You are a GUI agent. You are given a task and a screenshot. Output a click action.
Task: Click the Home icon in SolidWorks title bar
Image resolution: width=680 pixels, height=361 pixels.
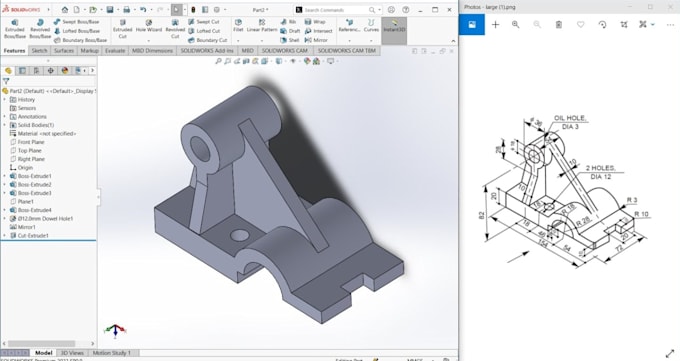[65, 10]
